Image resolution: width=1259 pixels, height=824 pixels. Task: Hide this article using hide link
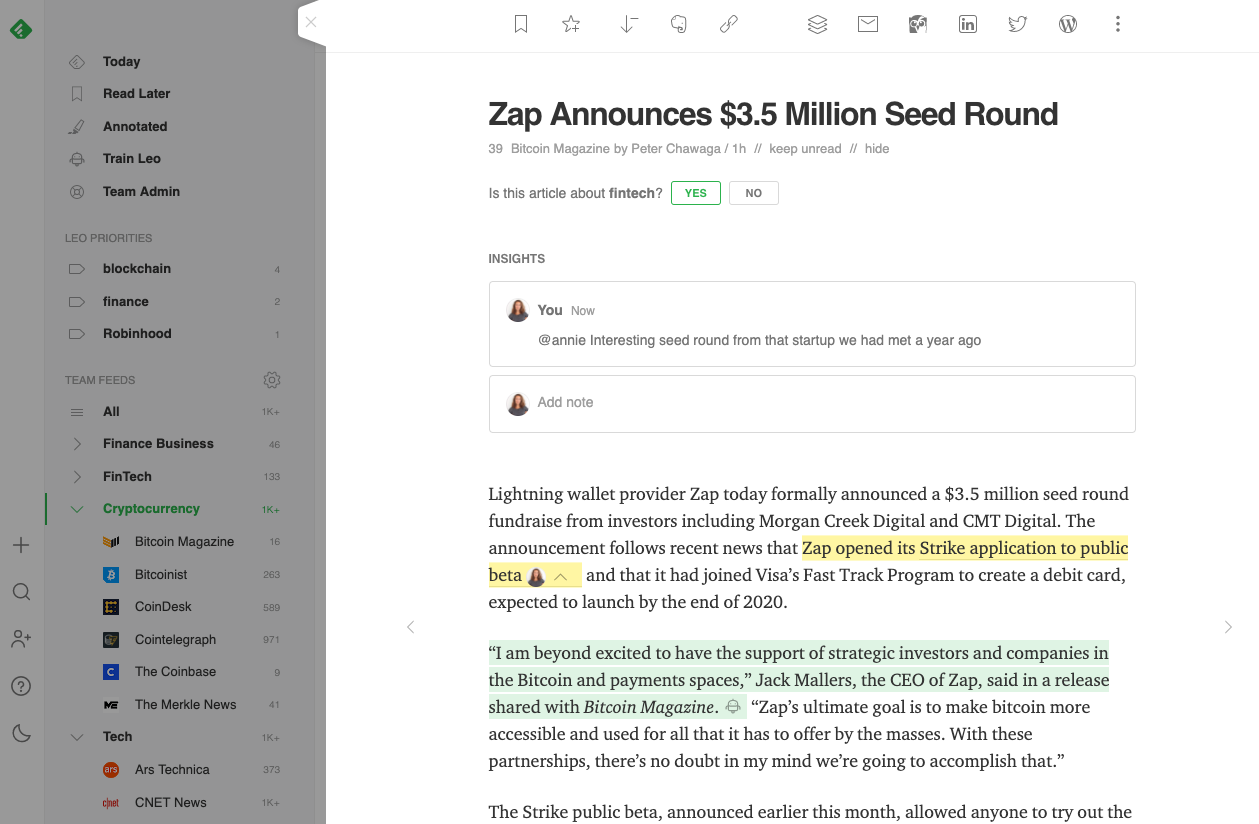[x=877, y=149]
